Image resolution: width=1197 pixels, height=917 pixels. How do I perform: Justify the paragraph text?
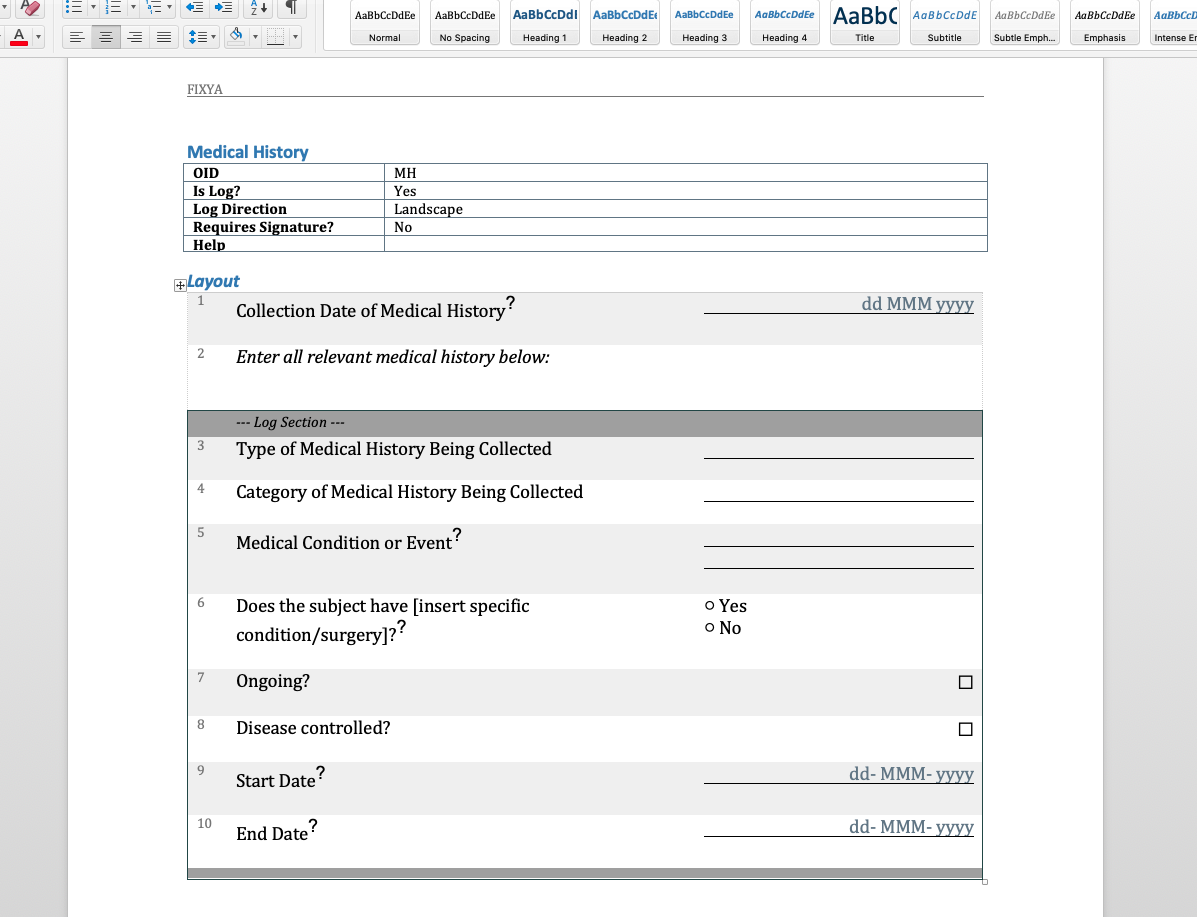(x=163, y=37)
